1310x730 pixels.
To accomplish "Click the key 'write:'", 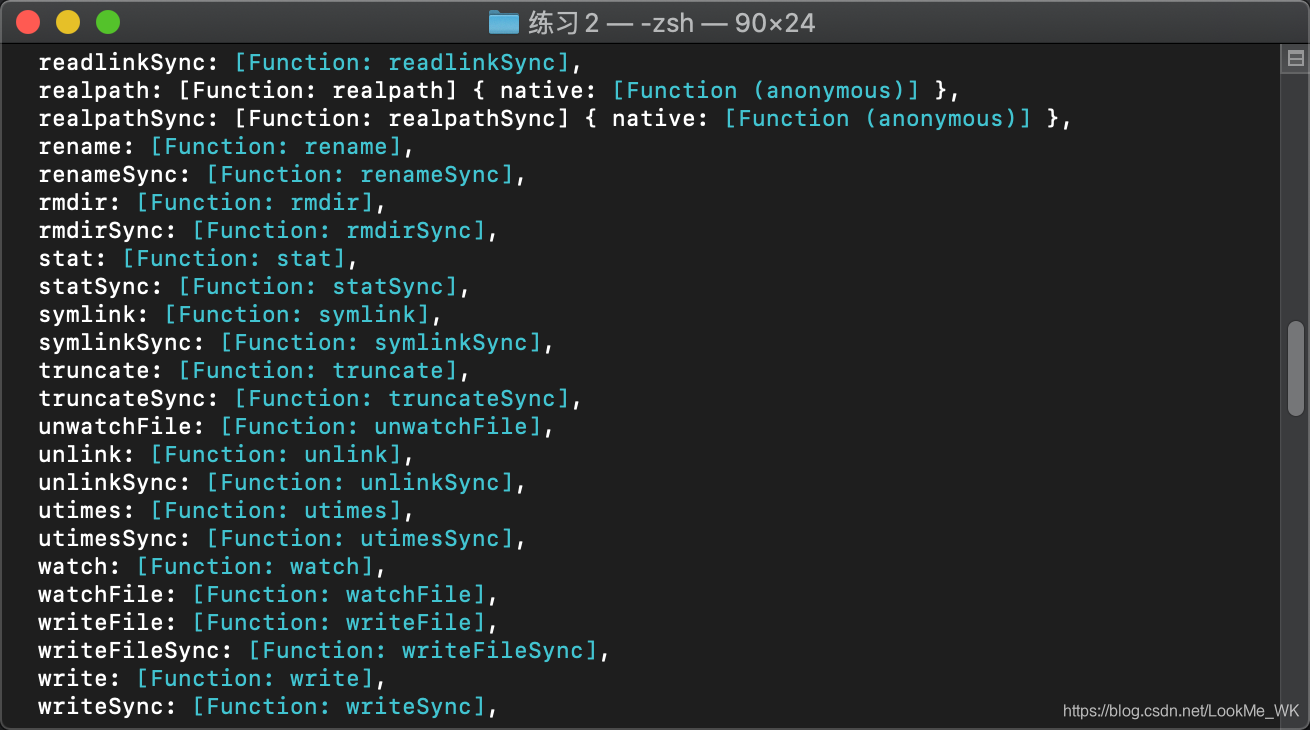I will click(x=80, y=679).
